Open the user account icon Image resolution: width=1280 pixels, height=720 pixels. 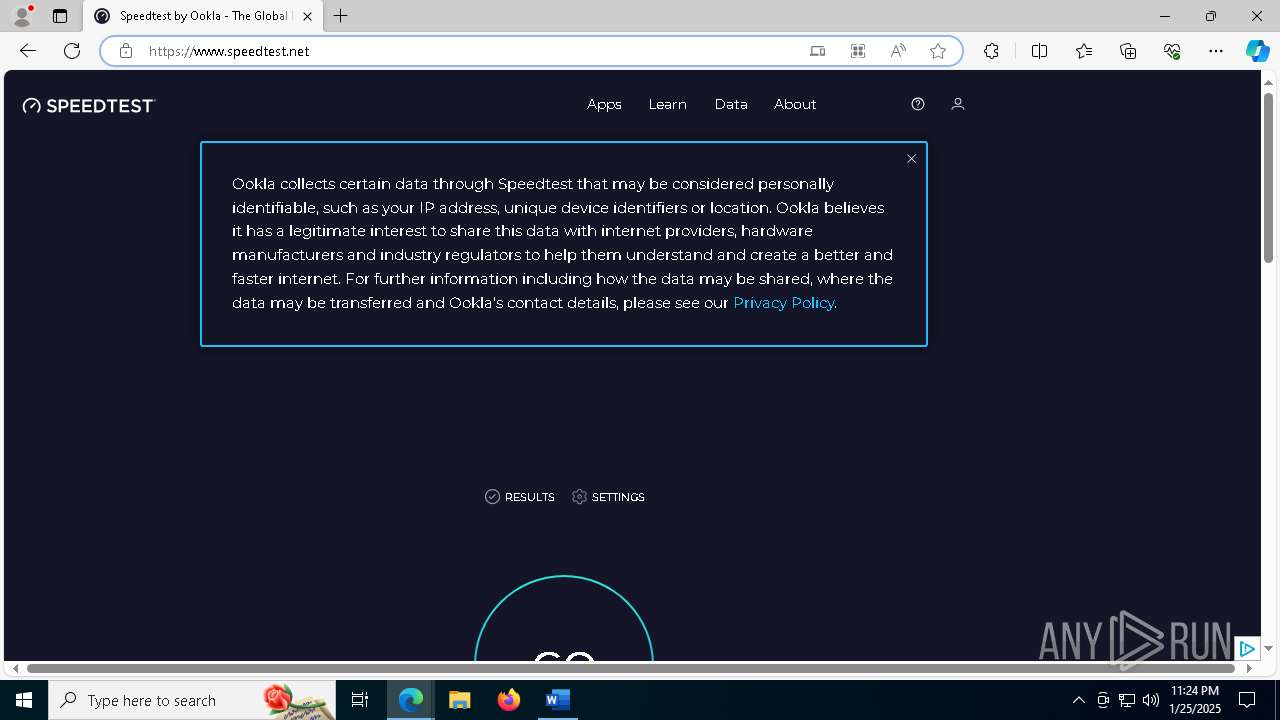click(x=957, y=104)
